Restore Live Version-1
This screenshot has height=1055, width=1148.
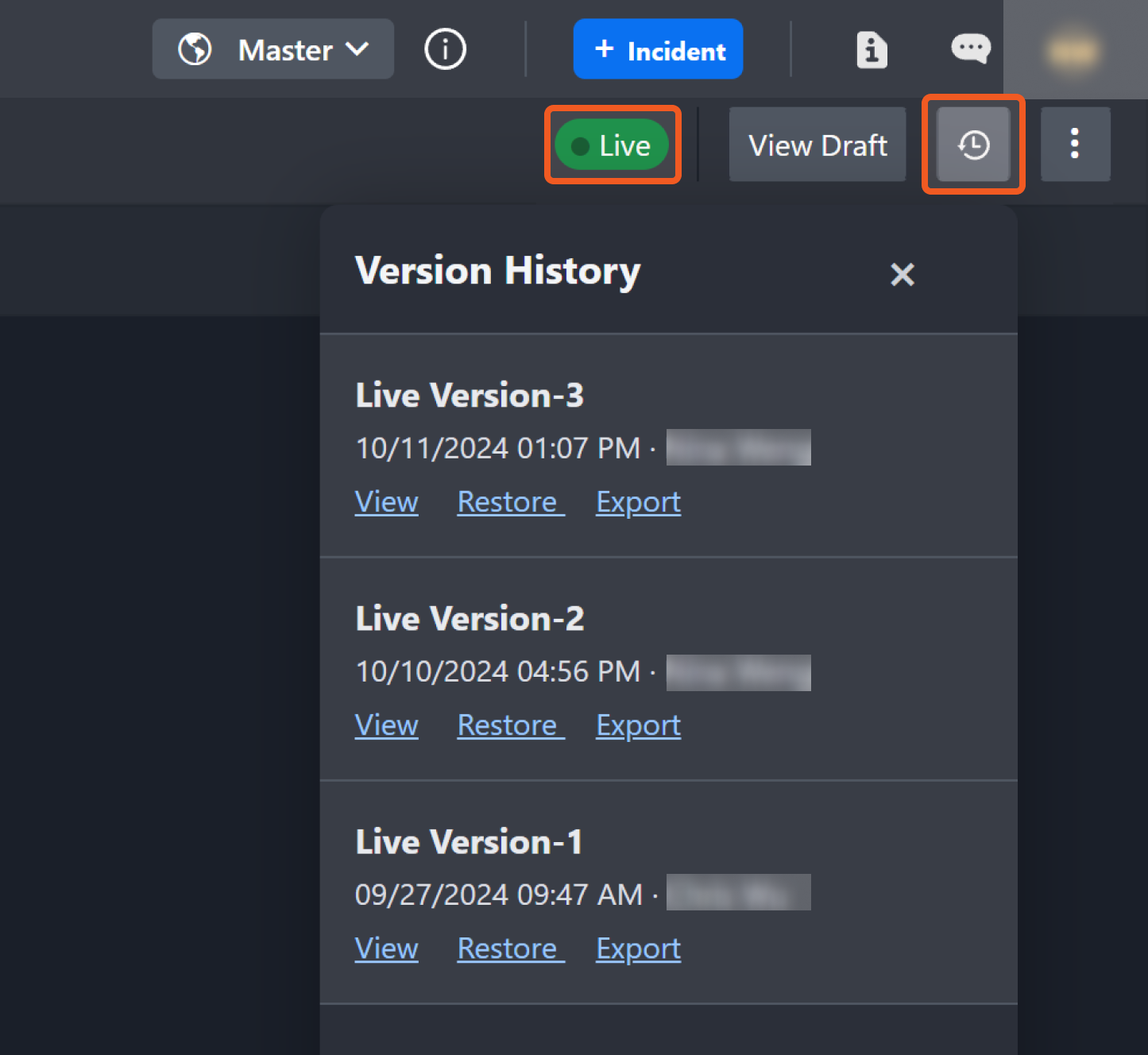pos(510,949)
